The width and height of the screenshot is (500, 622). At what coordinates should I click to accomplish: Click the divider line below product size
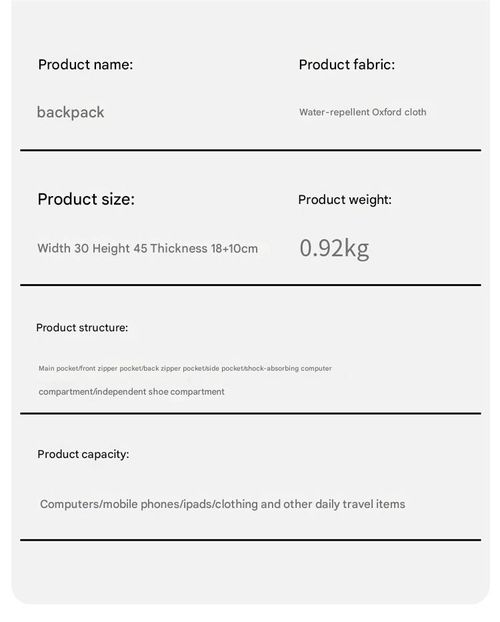[250, 285]
